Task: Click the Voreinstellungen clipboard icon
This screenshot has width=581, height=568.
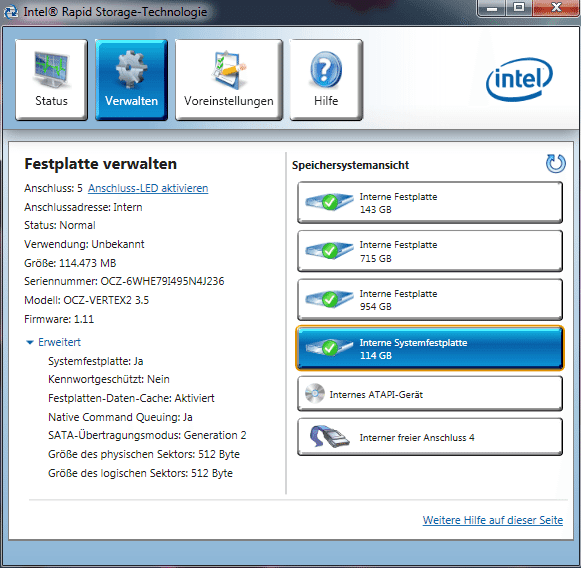Action: [229, 70]
